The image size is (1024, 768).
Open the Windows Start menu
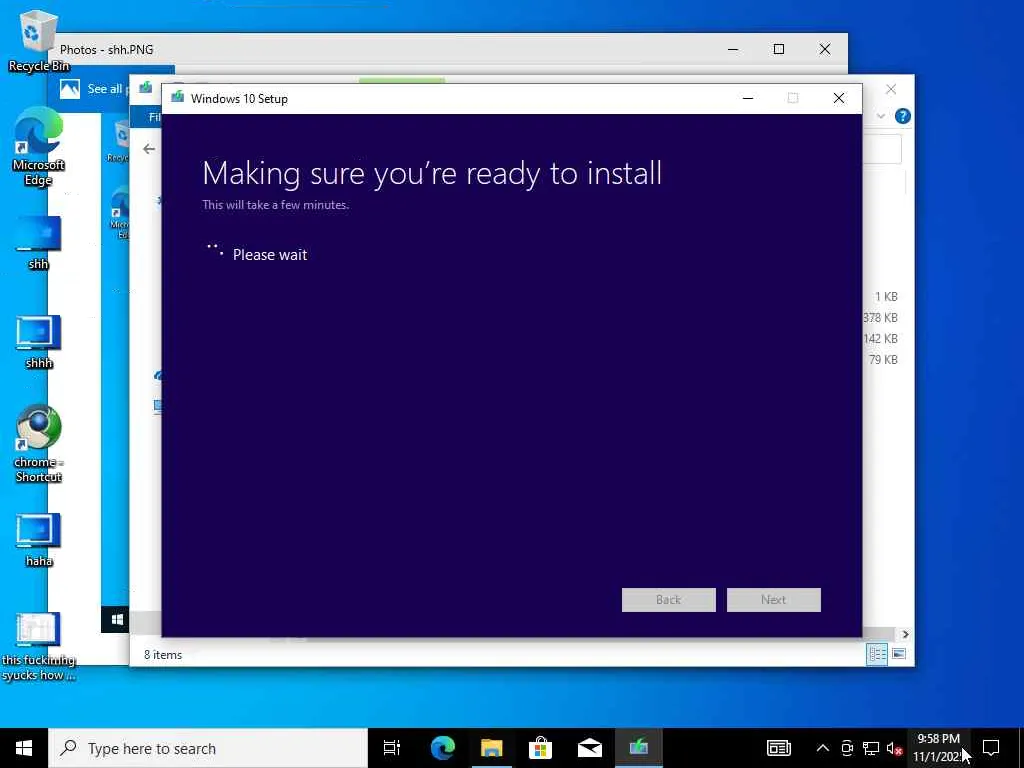tap(24, 748)
